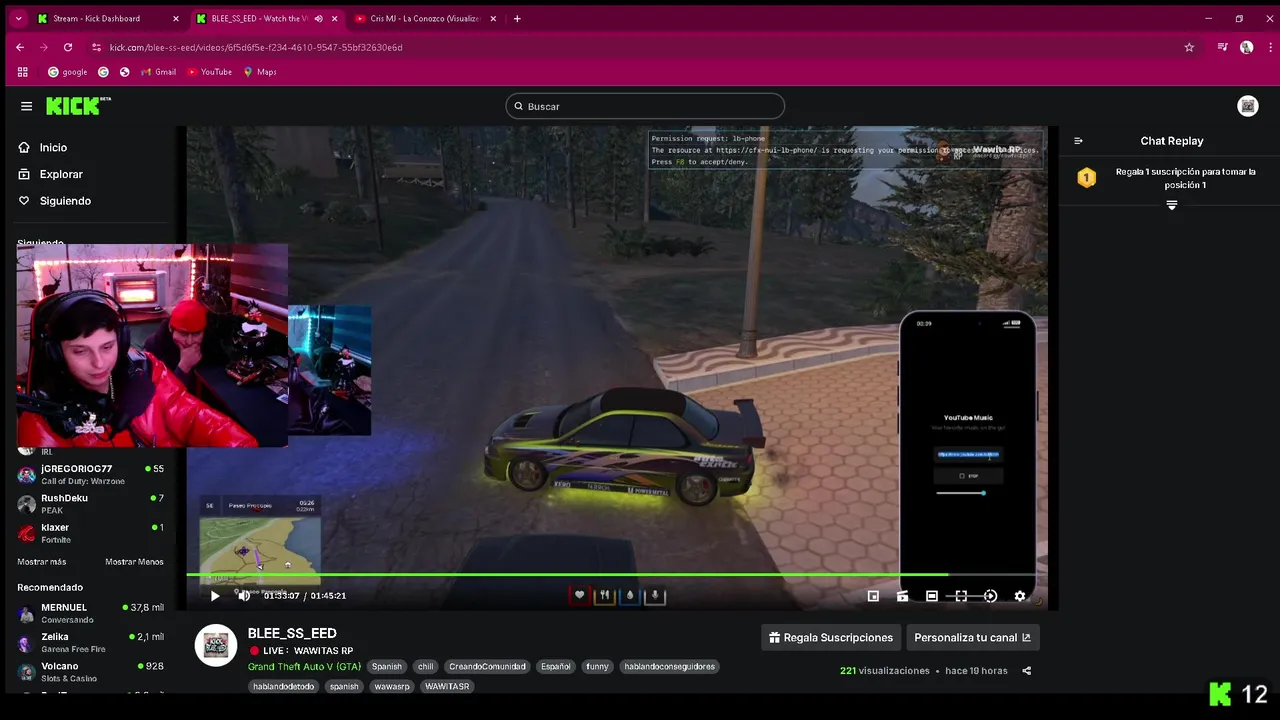1280x720 pixels.
Task: Switch to Cris MJ - La Conozco tab
Action: click(424, 18)
